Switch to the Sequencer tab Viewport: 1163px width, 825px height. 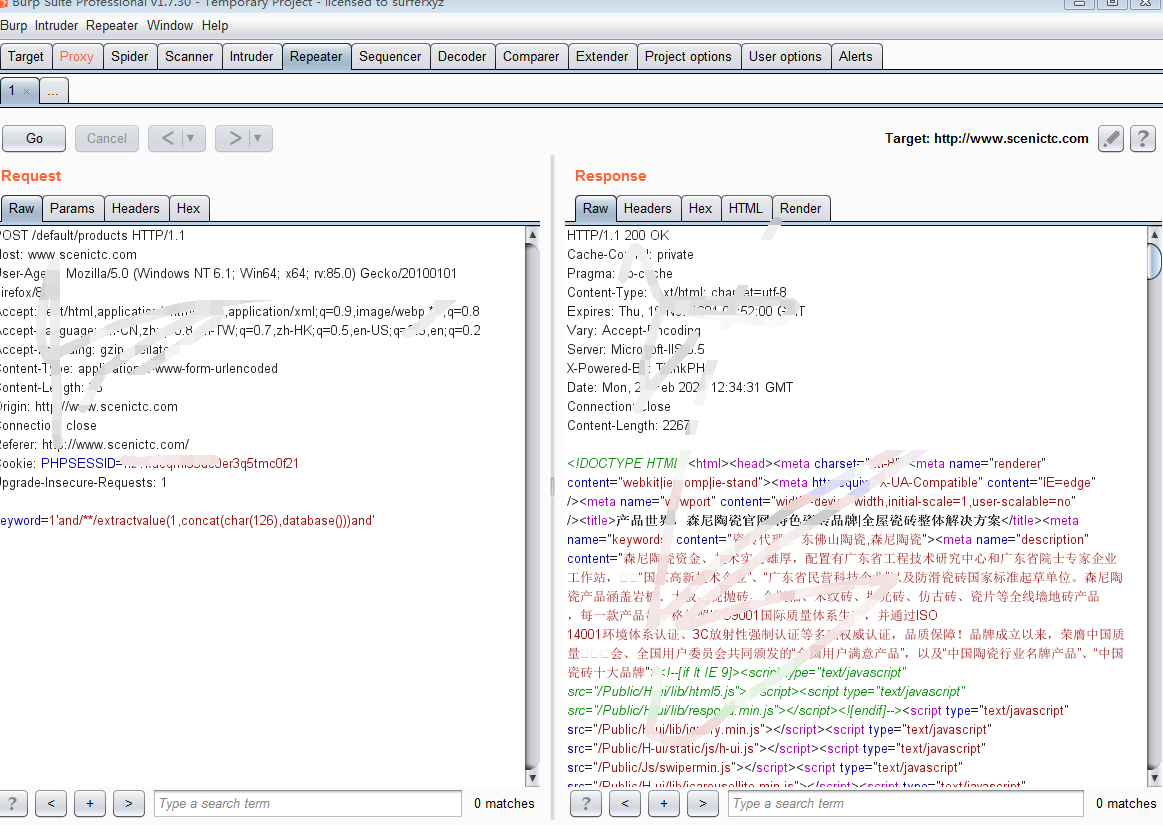(390, 56)
